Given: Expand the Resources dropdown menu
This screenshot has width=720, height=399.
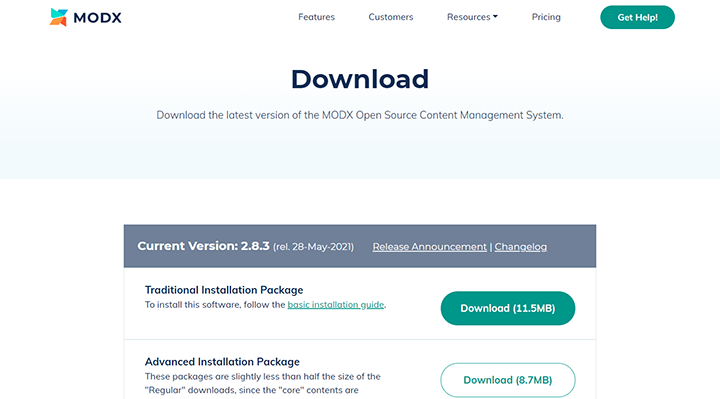Looking at the screenshot, I should [472, 17].
